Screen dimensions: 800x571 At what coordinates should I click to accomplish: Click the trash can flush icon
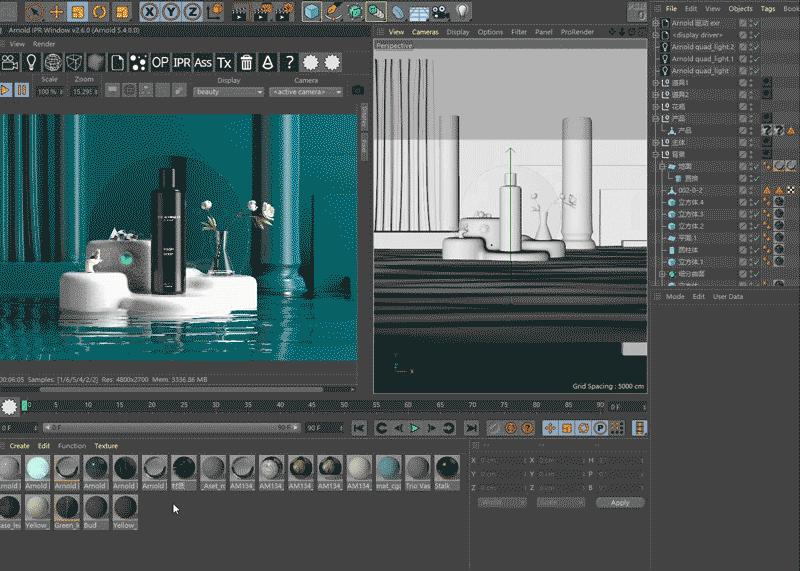coord(246,63)
